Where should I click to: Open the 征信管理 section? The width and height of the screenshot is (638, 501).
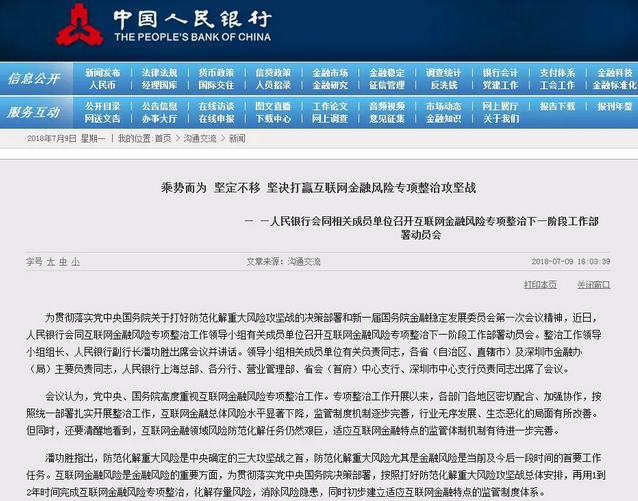[387, 85]
